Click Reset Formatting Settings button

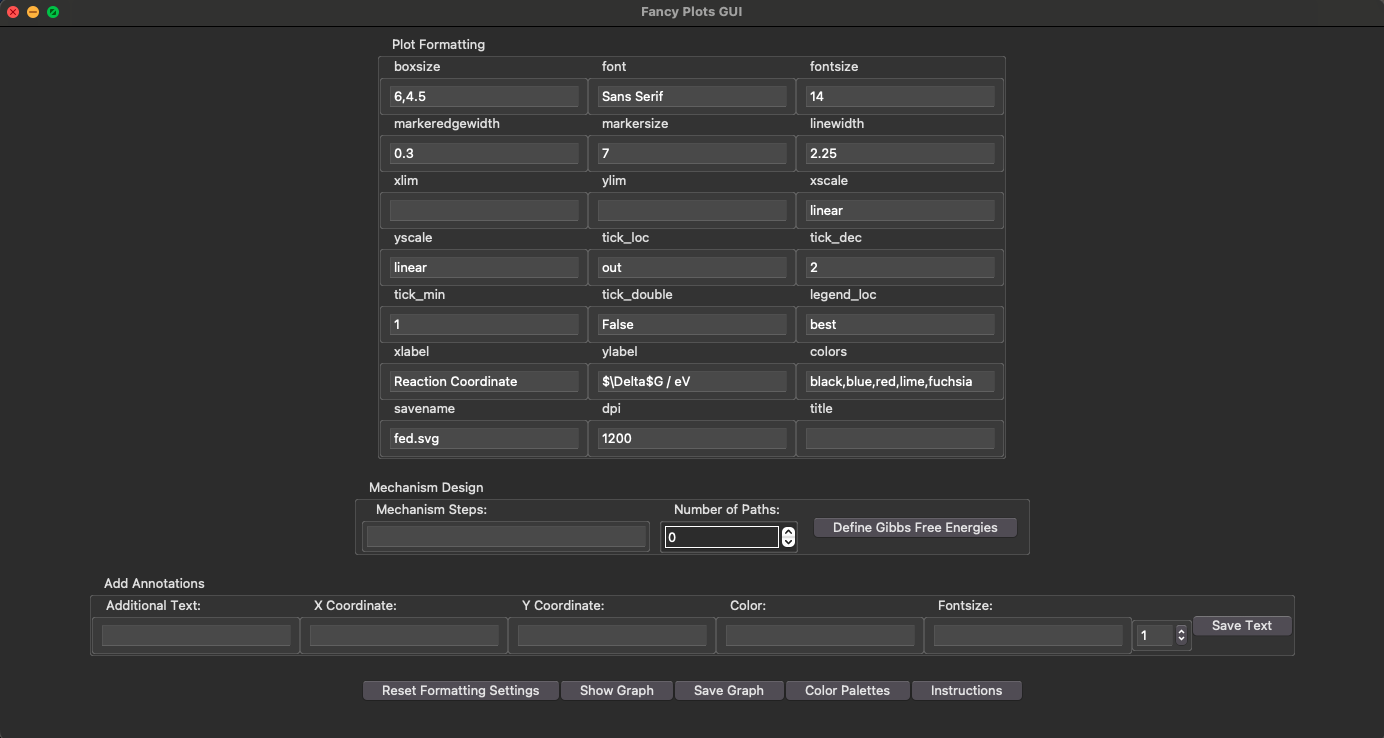click(460, 690)
